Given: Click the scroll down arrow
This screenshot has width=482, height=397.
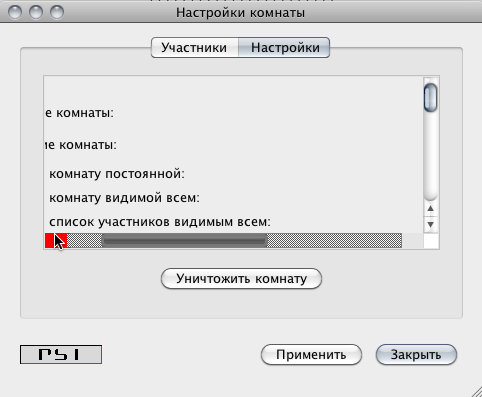Looking at the screenshot, I should pos(430,225).
